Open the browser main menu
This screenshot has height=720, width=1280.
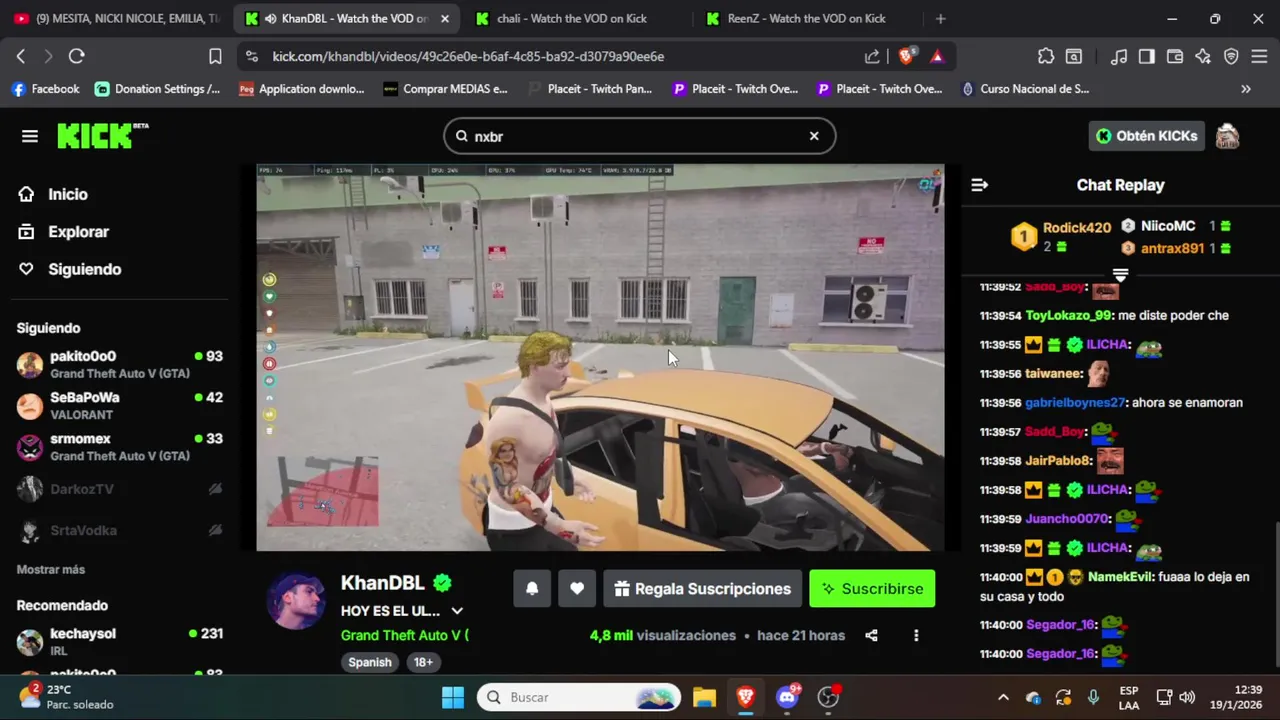(1259, 56)
